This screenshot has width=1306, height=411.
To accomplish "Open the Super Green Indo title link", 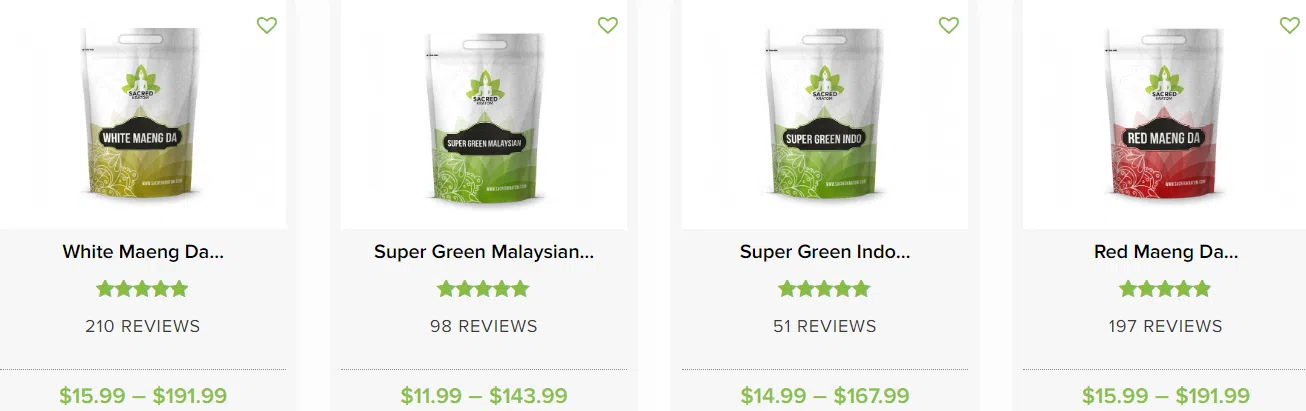I will (825, 252).
